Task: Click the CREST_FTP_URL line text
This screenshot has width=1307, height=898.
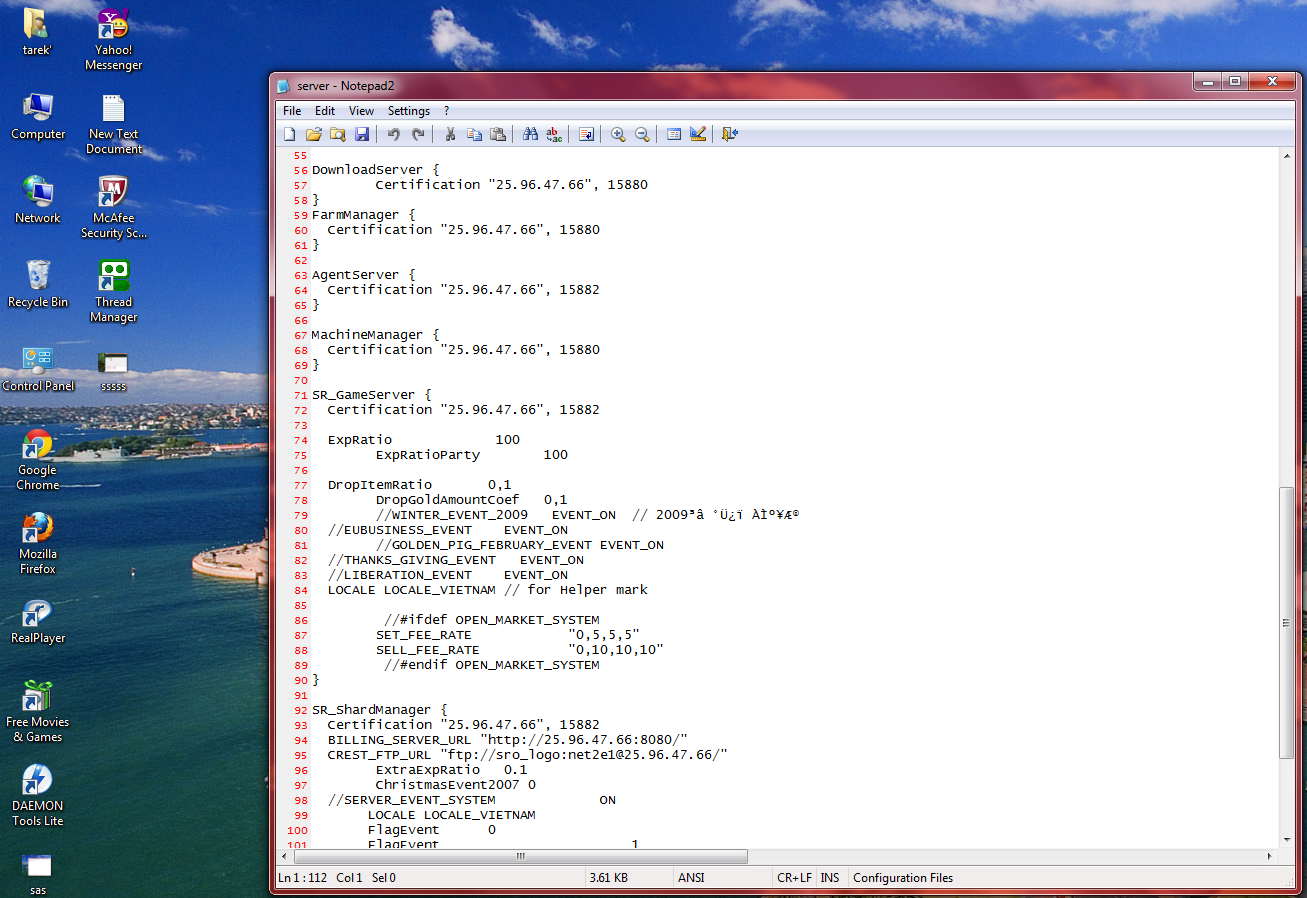Action: coord(527,755)
